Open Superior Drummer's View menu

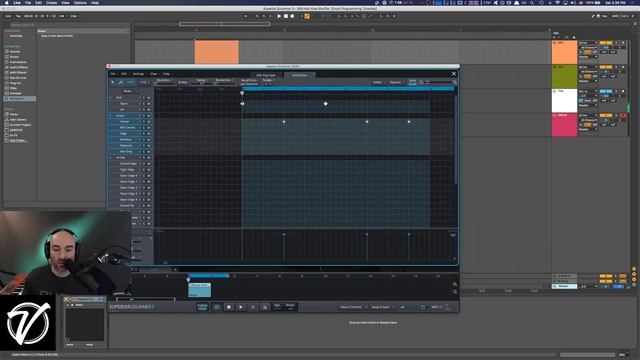tap(153, 74)
